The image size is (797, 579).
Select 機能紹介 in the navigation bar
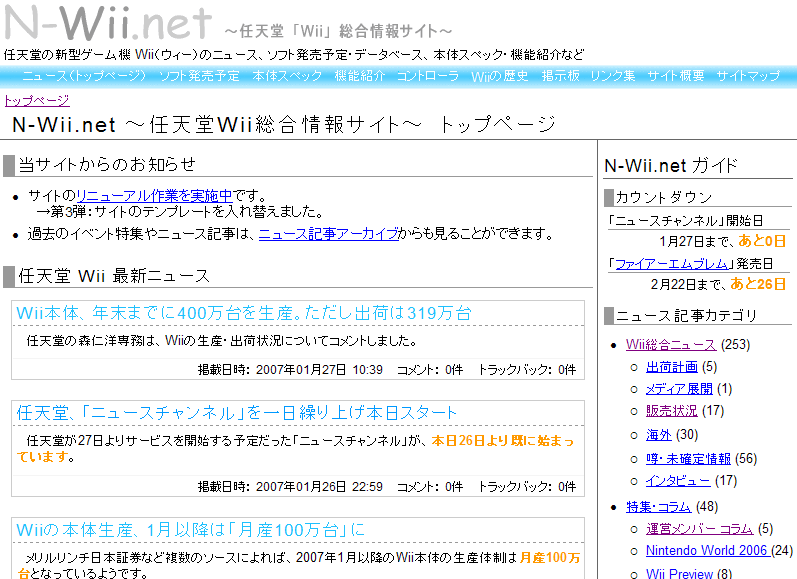360,76
